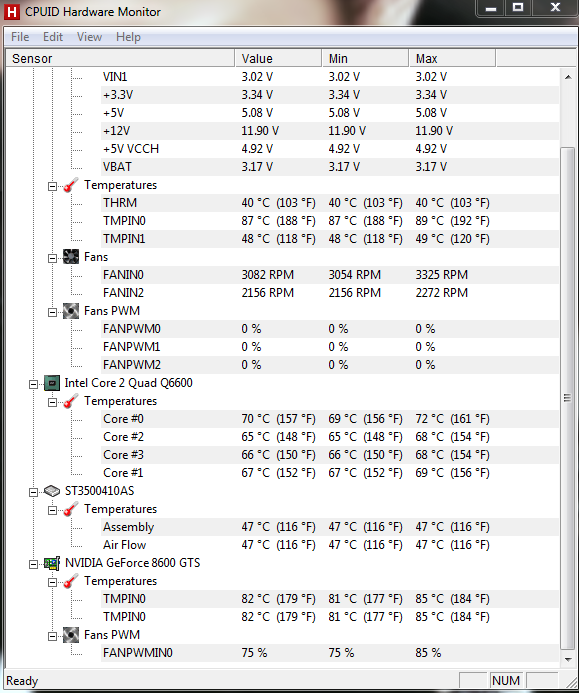
Task: Collapse the ST3500410AS drive node
Action: click(34, 492)
